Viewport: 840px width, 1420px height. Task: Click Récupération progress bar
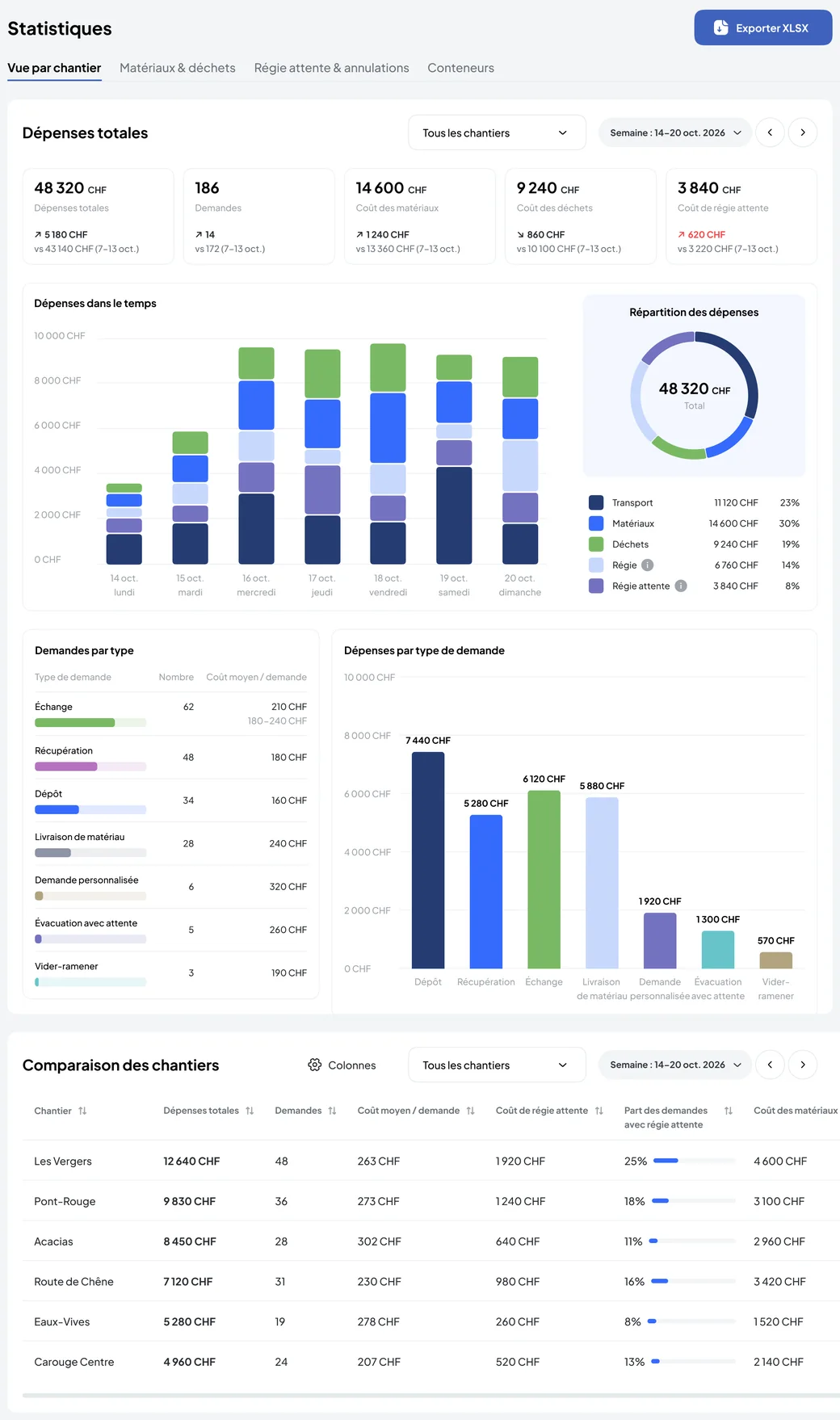(x=90, y=767)
